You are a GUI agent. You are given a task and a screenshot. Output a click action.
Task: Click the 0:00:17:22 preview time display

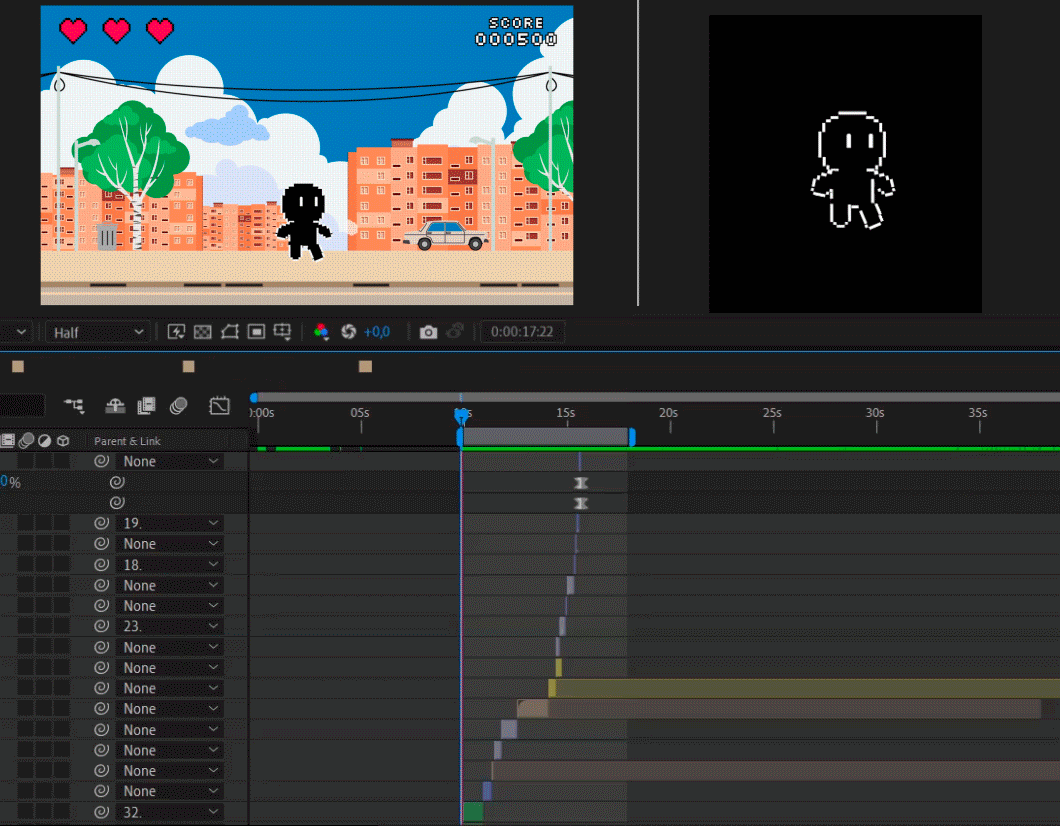[x=522, y=332]
